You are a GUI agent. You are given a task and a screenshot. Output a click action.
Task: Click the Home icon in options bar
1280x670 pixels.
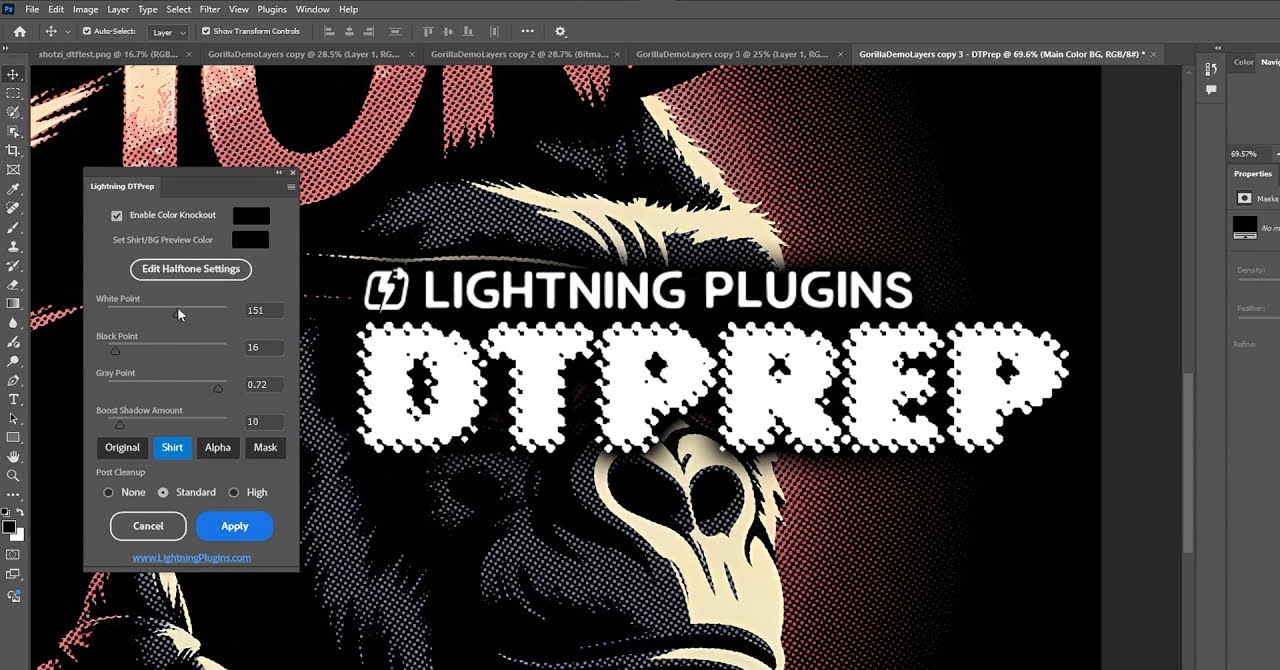tap(19, 32)
